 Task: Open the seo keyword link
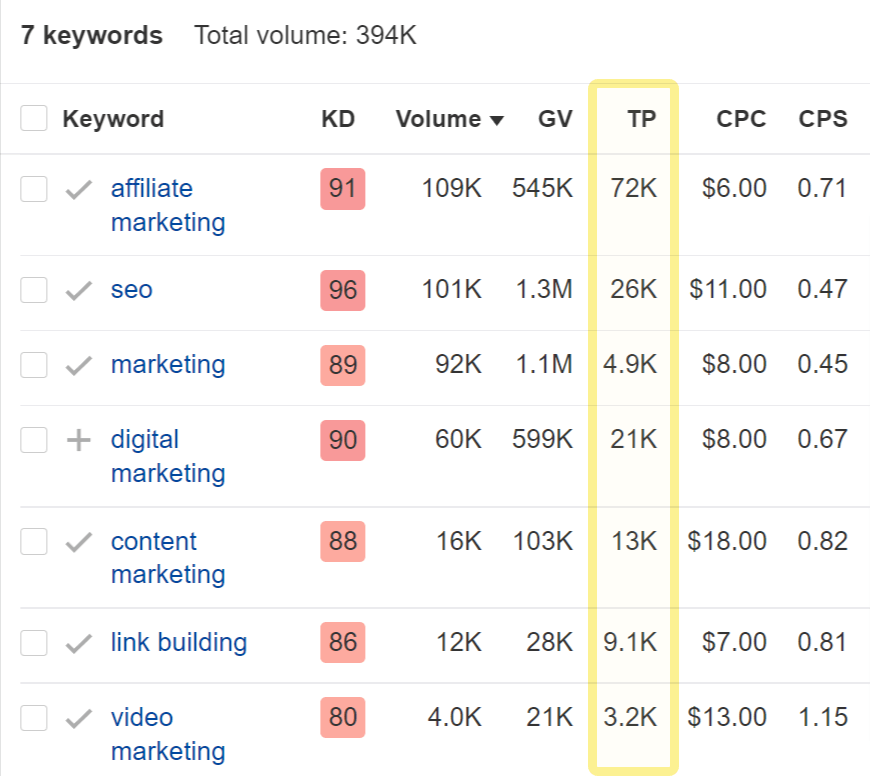[130, 289]
